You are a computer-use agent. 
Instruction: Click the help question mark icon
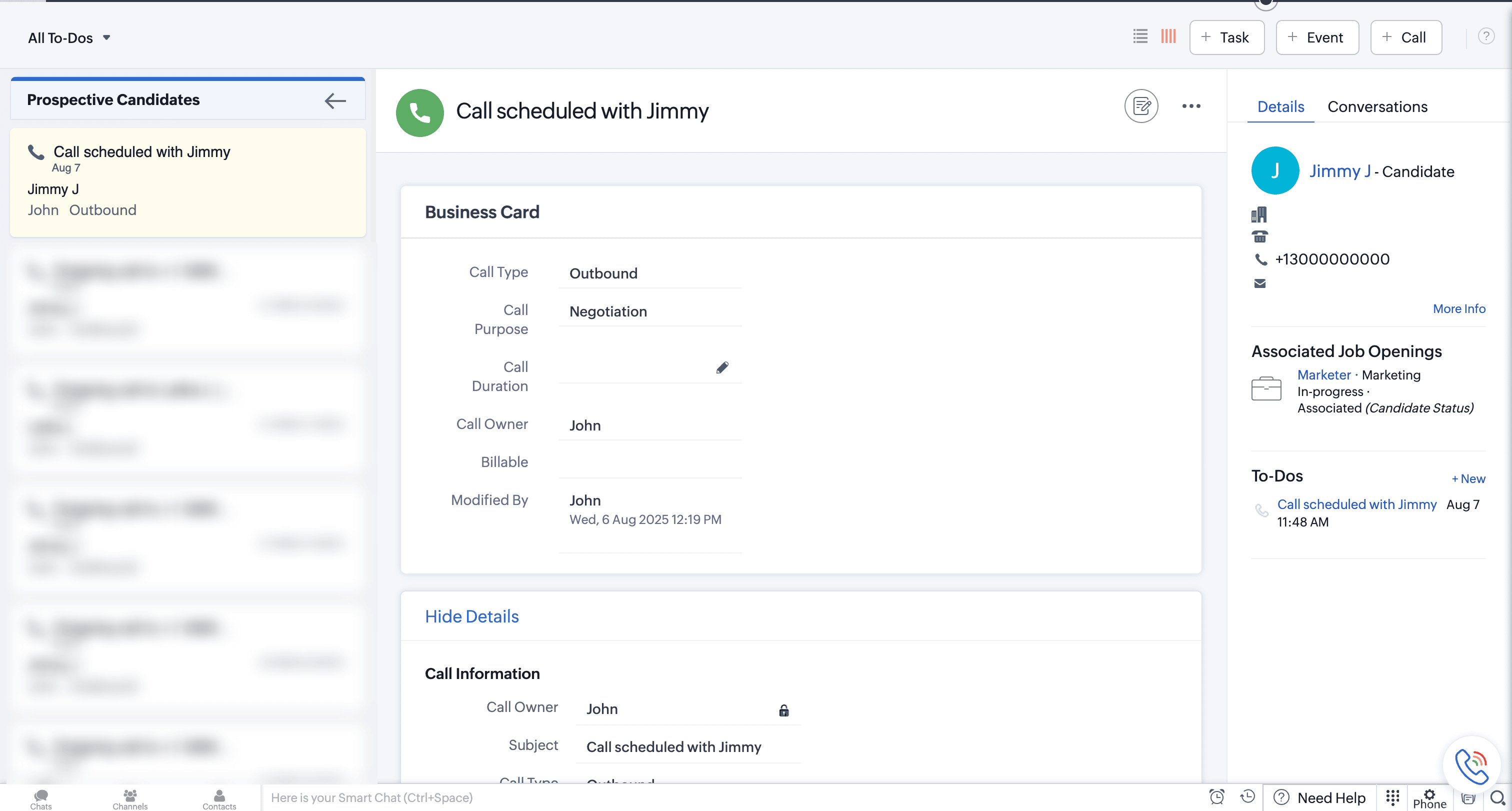tap(1485, 36)
